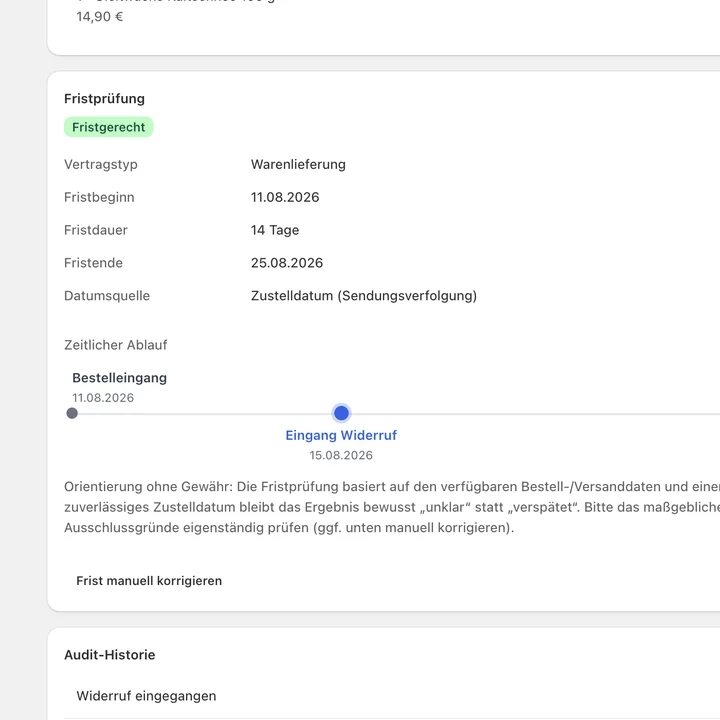Click the Eingang Widerruf label
This screenshot has height=720, width=720.
click(x=341, y=435)
